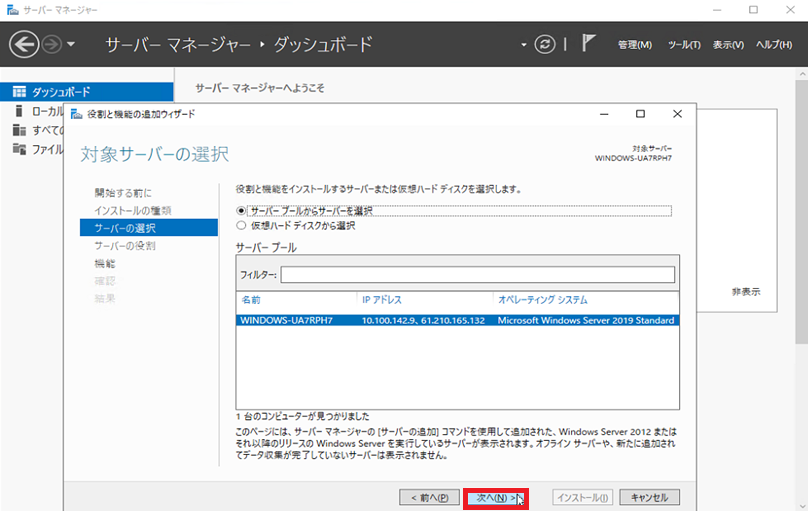The width and height of the screenshot is (808, 511).
Task: Go to 機能 wizard step
Action: 105,263
